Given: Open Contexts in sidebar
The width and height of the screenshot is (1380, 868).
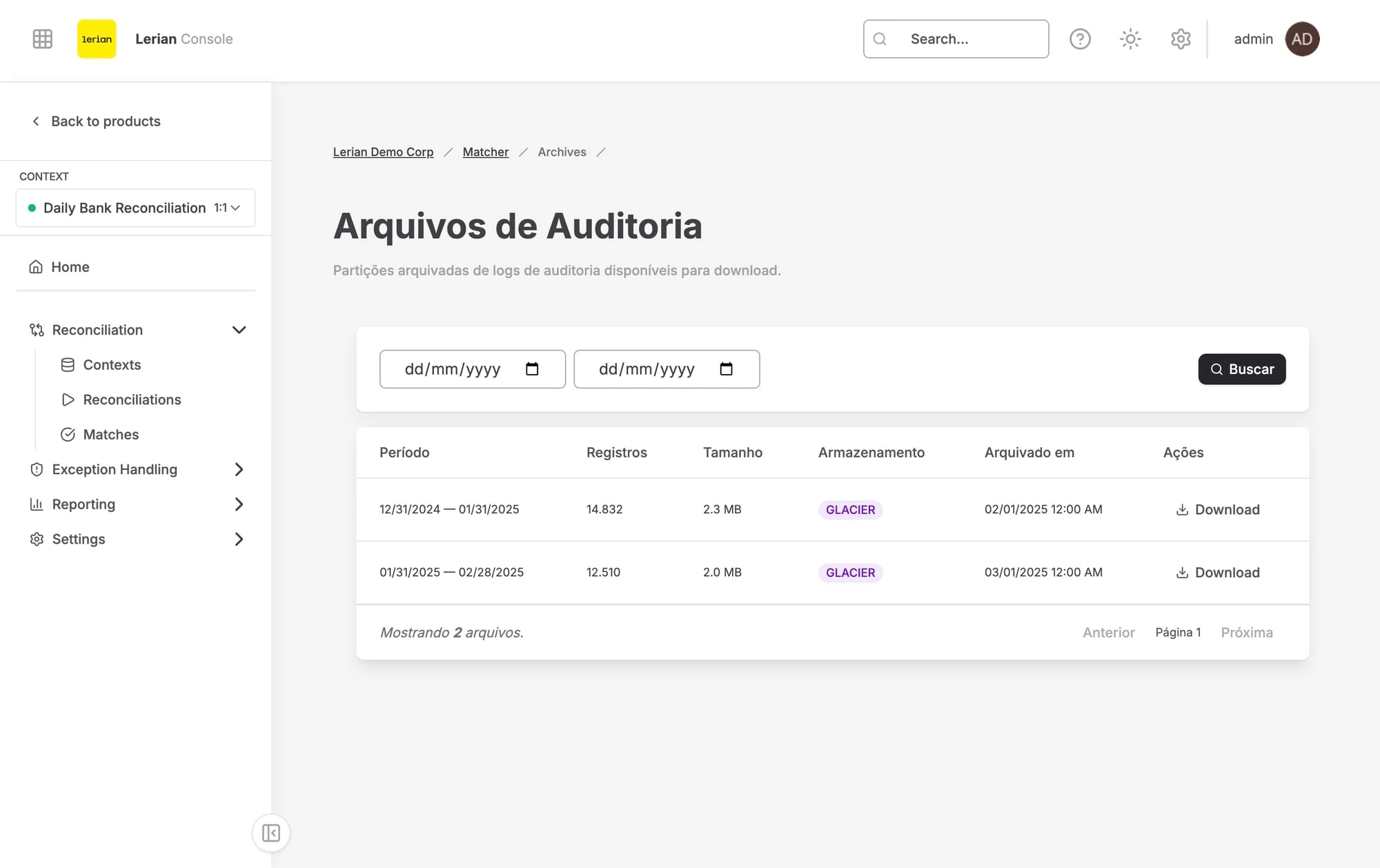Looking at the screenshot, I should tap(111, 364).
